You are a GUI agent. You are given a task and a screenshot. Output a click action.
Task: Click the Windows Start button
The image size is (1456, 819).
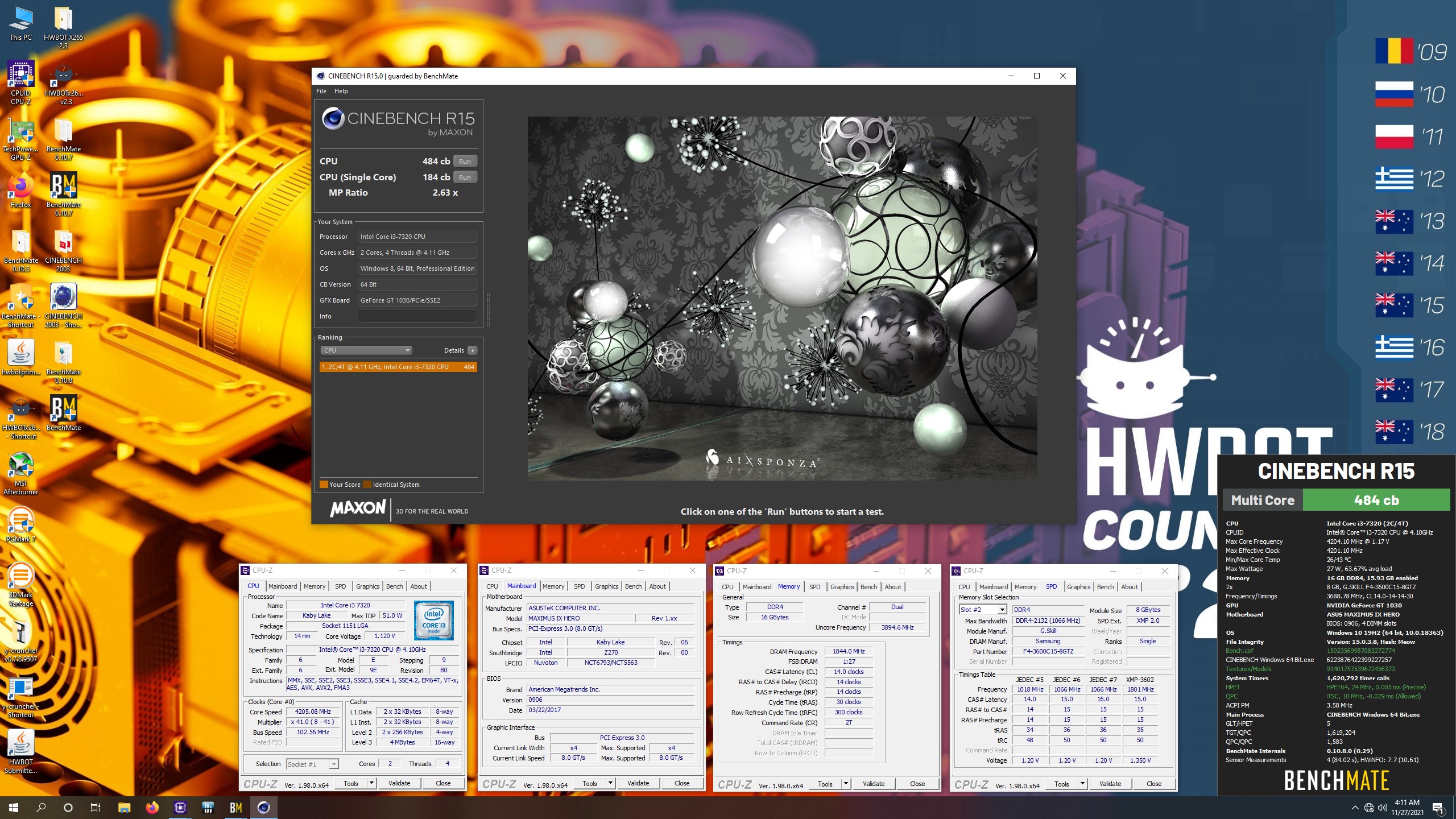14,808
